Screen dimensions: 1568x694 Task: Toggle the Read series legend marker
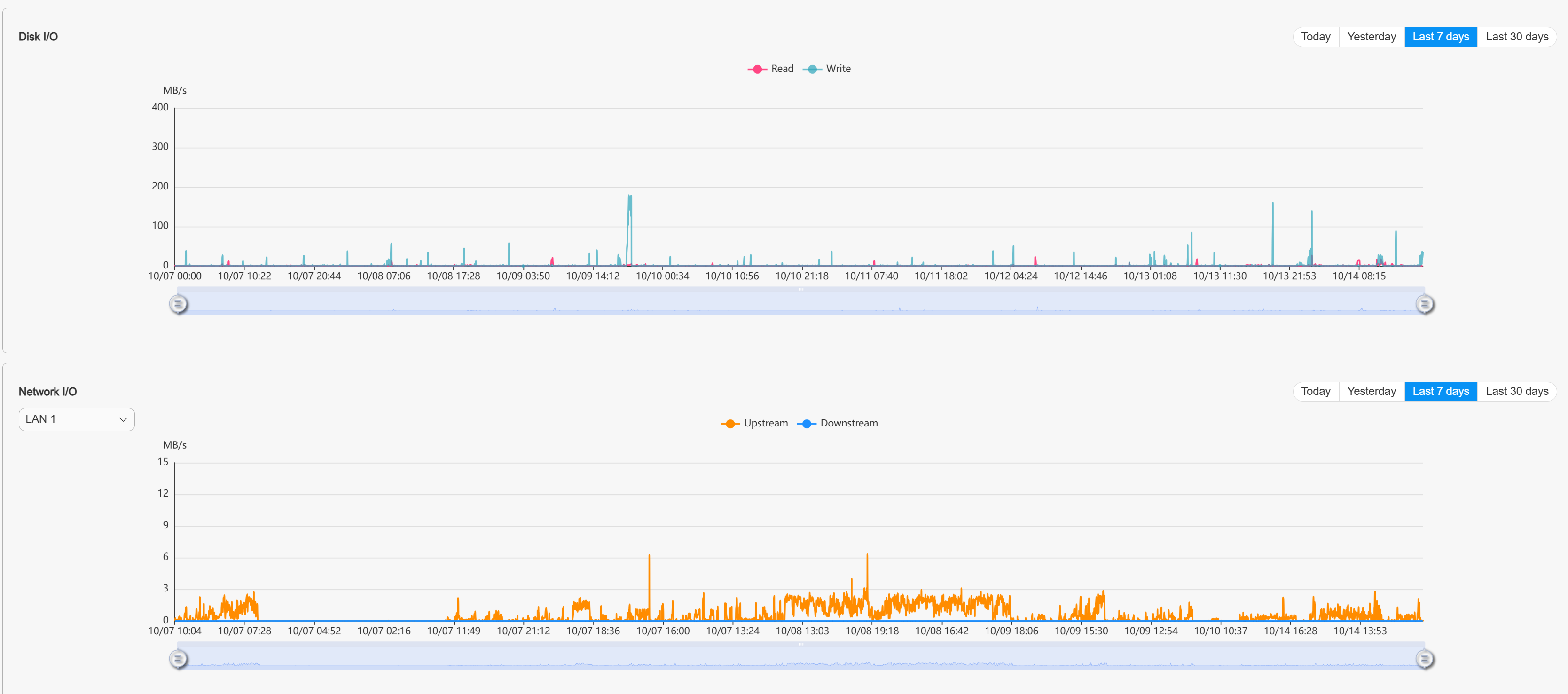757,69
